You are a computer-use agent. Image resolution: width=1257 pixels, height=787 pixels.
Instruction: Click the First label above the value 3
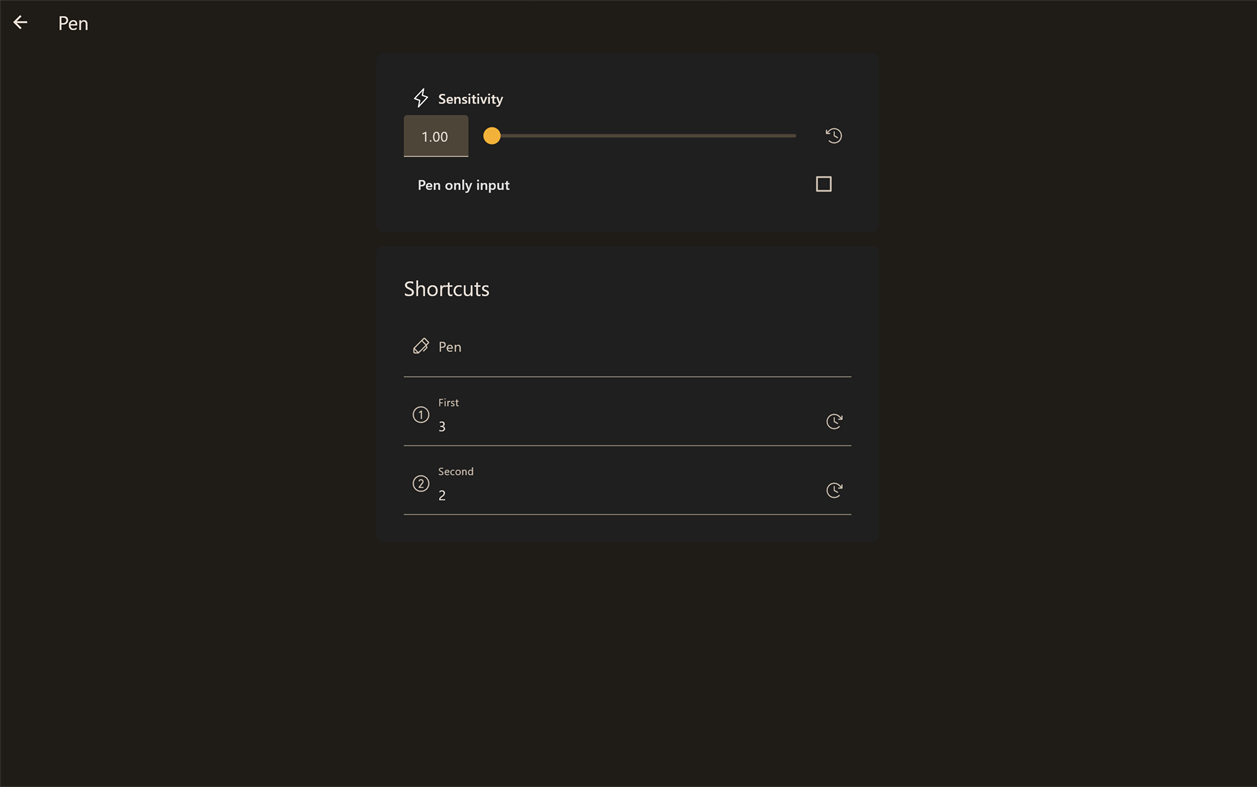coord(448,402)
